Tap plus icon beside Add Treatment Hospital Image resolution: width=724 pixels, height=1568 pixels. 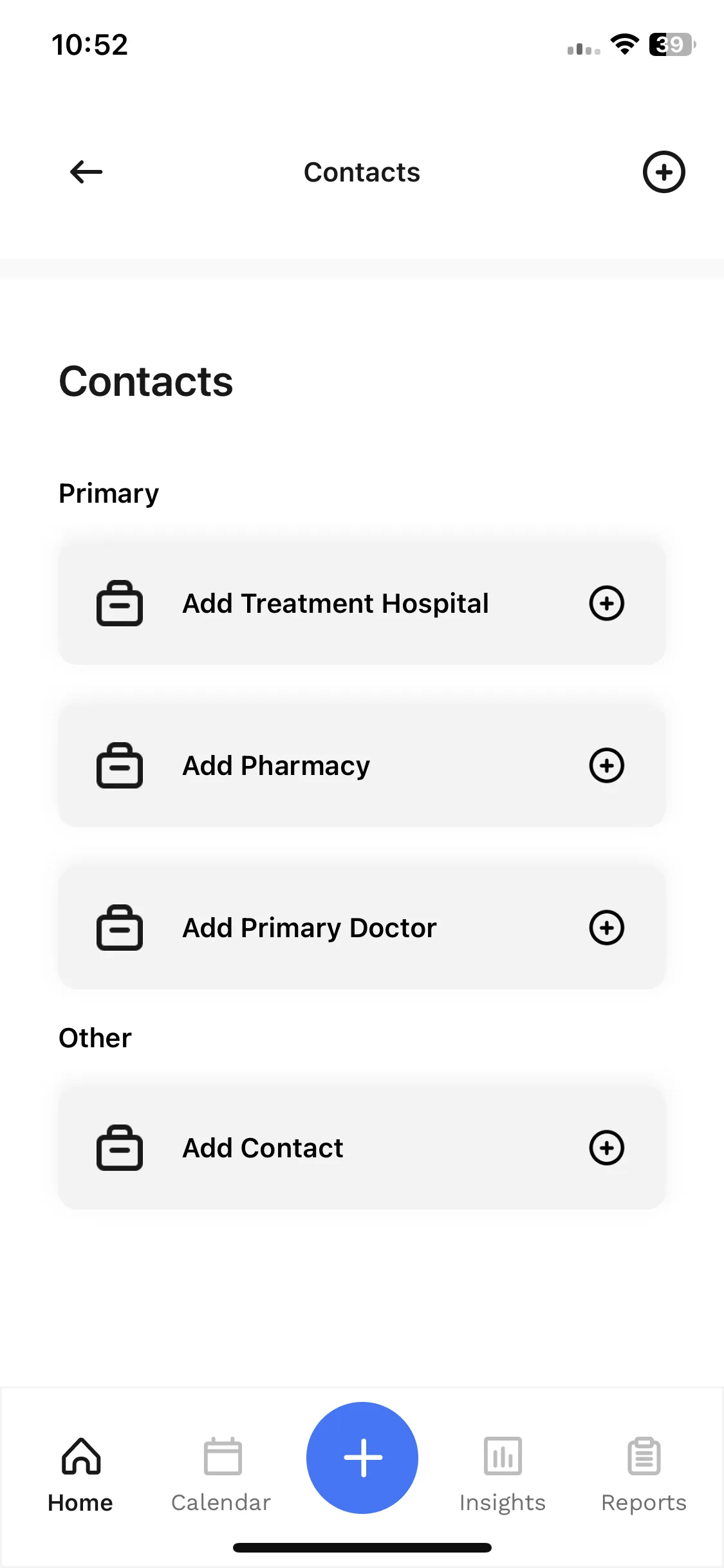click(x=607, y=603)
